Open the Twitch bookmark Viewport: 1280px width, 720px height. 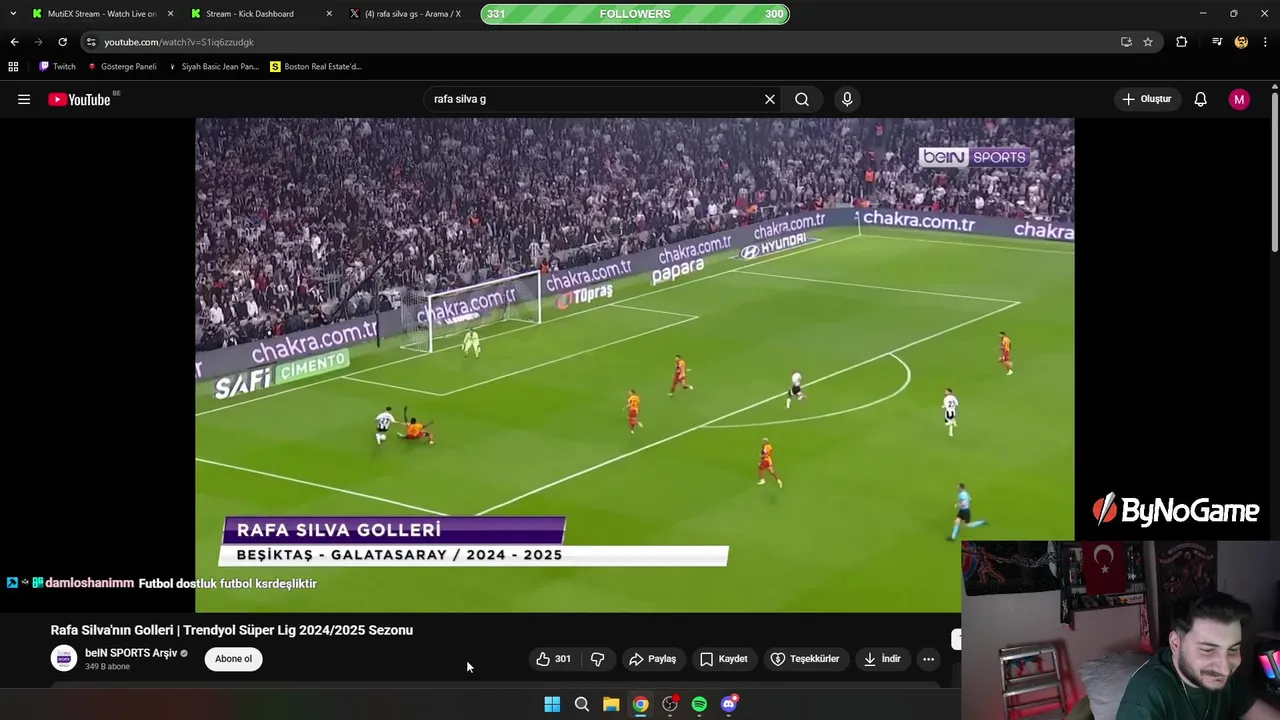pos(57,66)
